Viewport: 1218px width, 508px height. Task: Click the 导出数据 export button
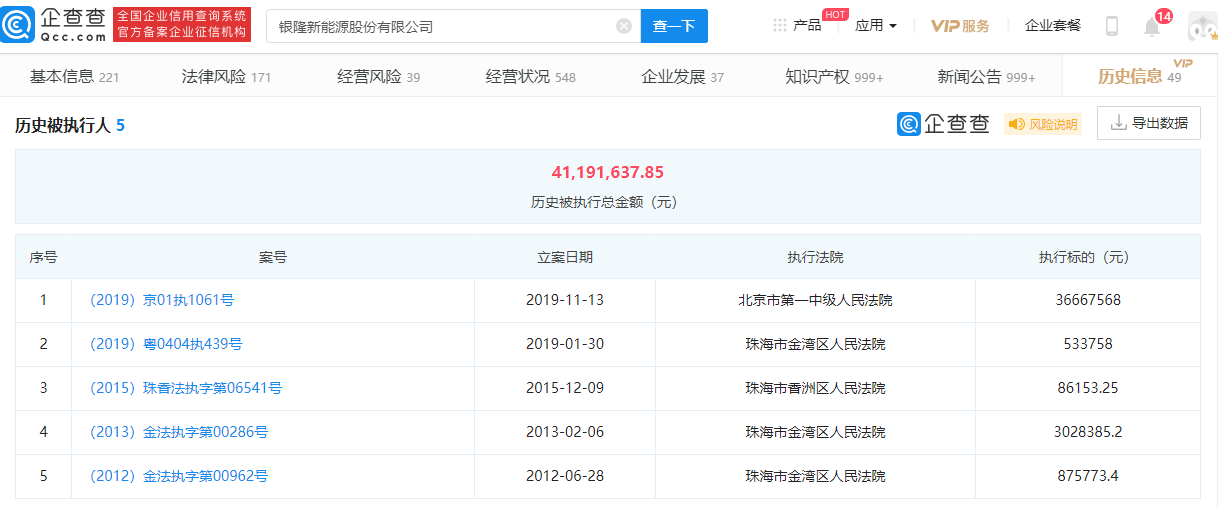point(1149,123)
